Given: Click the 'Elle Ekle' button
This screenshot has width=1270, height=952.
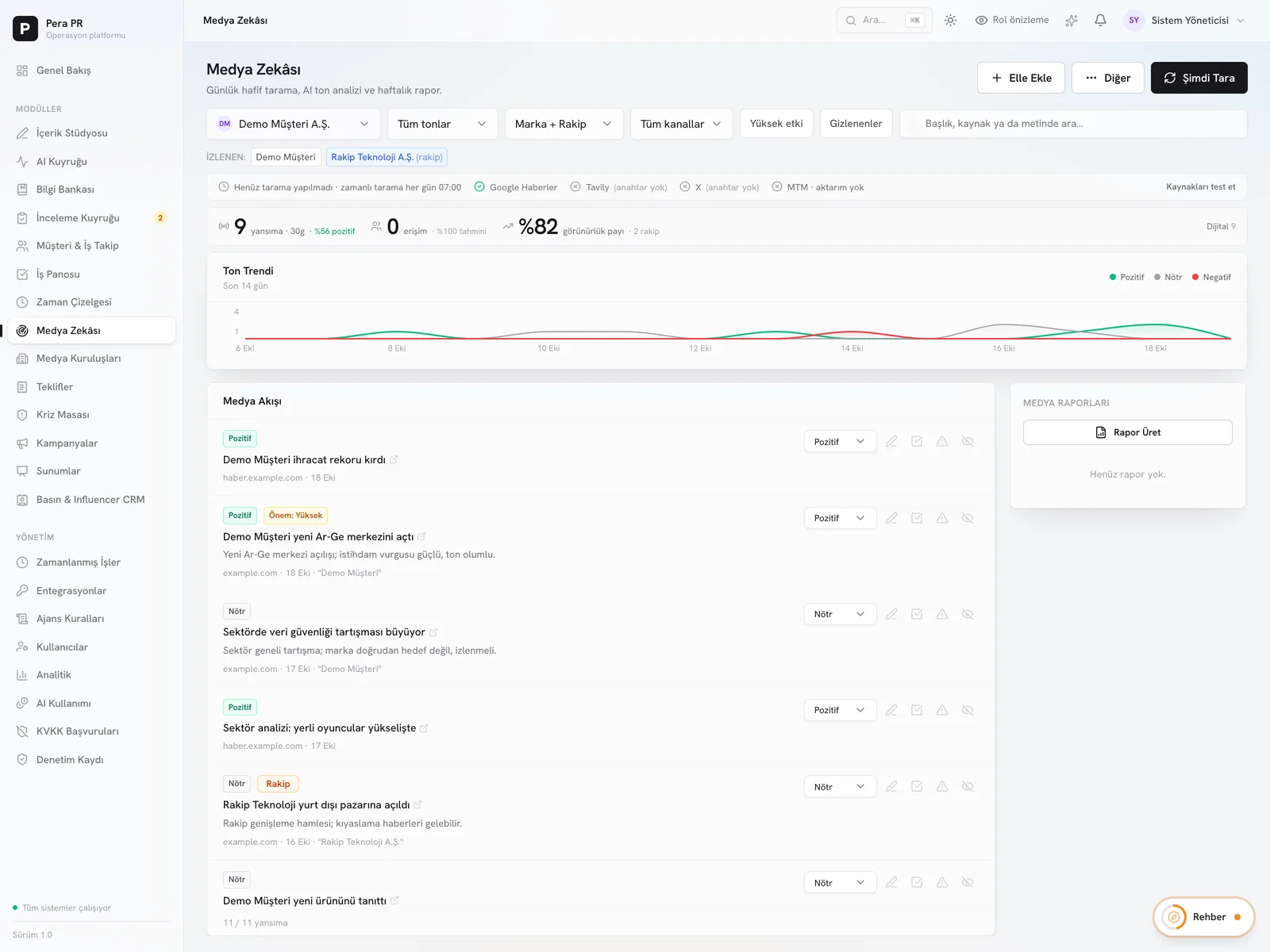Looking at the screenshot, I should [1021, 78].
